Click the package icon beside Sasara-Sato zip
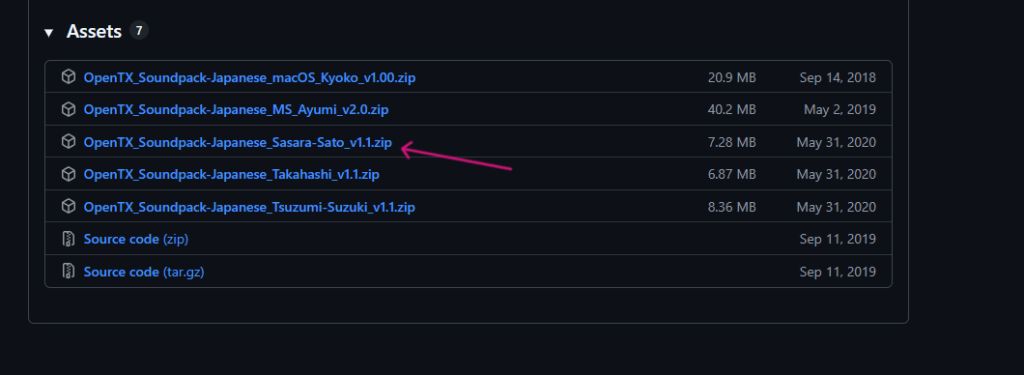This screenshot has width=1024, height=375. tap(69, 142)
